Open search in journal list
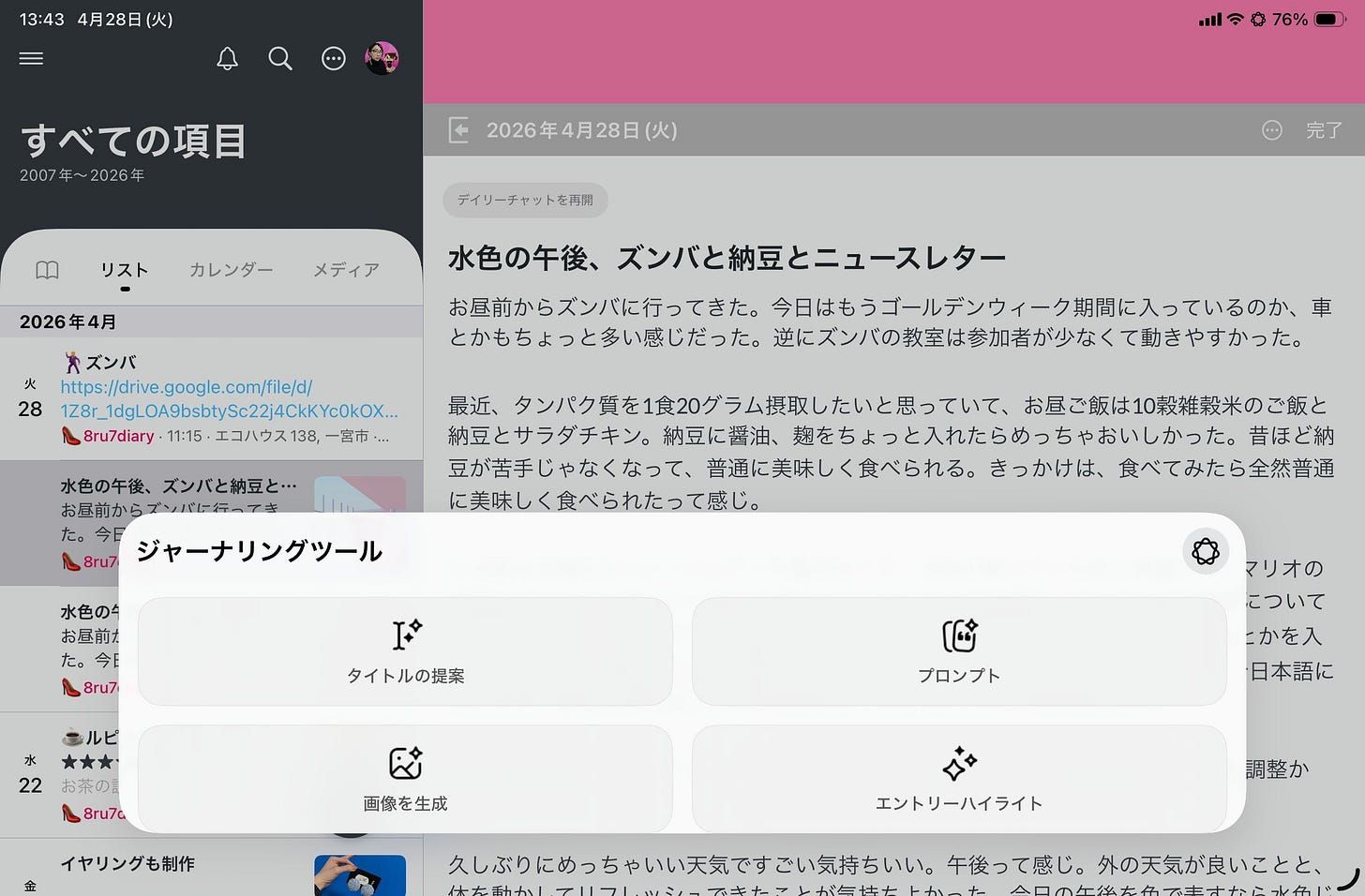Image resolution: width=1365 pixels, height=896 pixels. (x=280, y=58)
